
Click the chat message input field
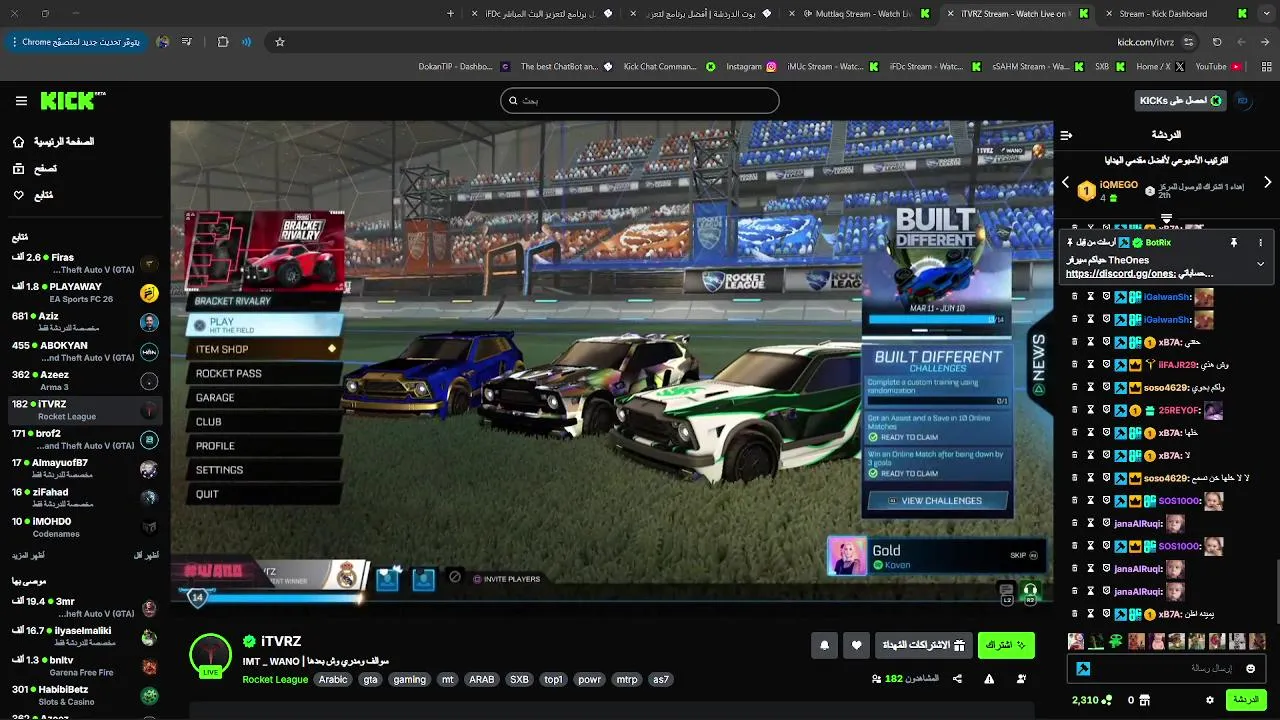click(1165, 668)
